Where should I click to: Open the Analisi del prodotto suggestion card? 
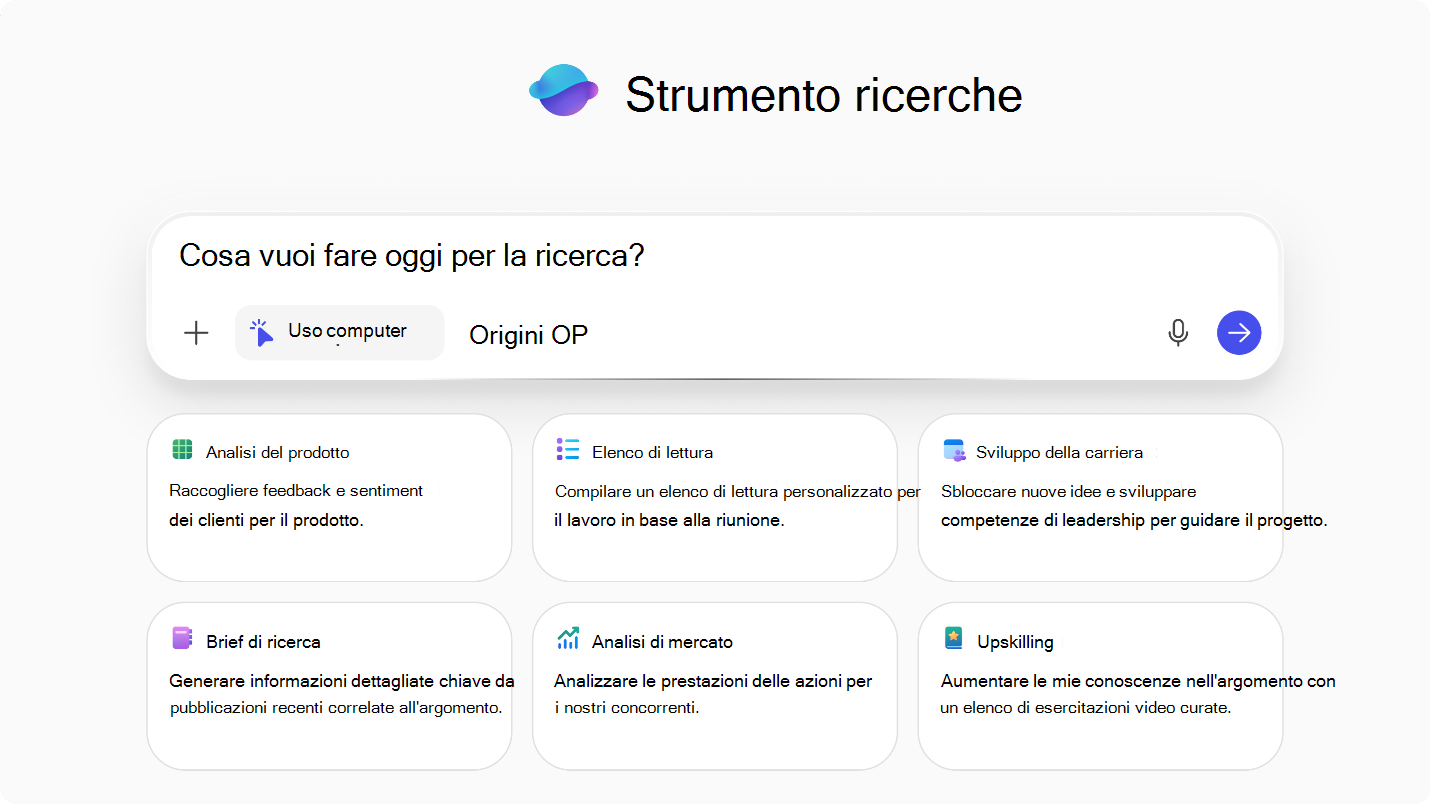[329, 497]
